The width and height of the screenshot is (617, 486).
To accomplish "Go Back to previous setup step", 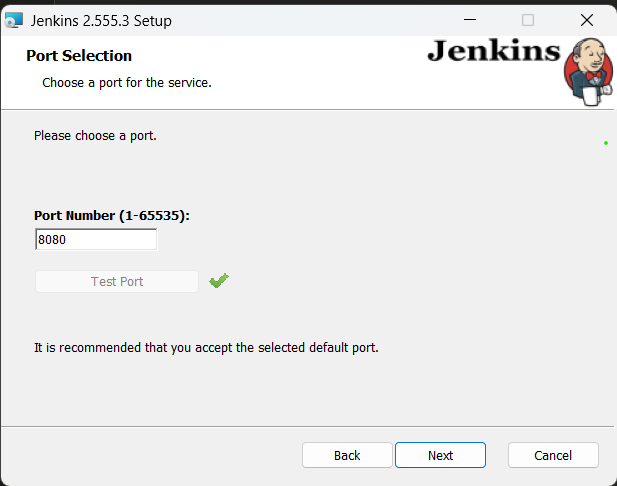I will pos(347,455).
